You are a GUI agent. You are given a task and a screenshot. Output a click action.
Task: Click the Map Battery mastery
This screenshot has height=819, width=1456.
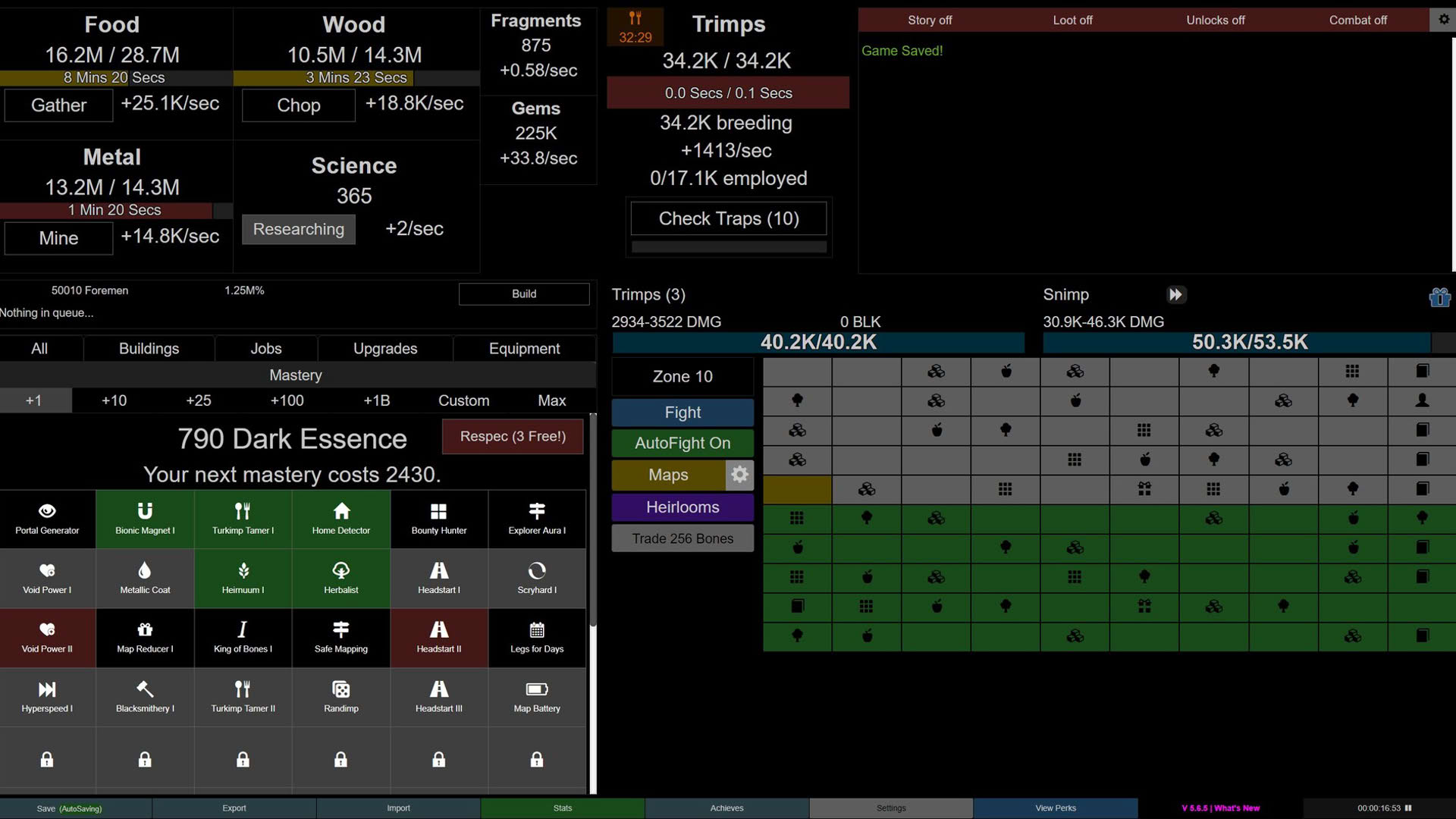point(536,697)
